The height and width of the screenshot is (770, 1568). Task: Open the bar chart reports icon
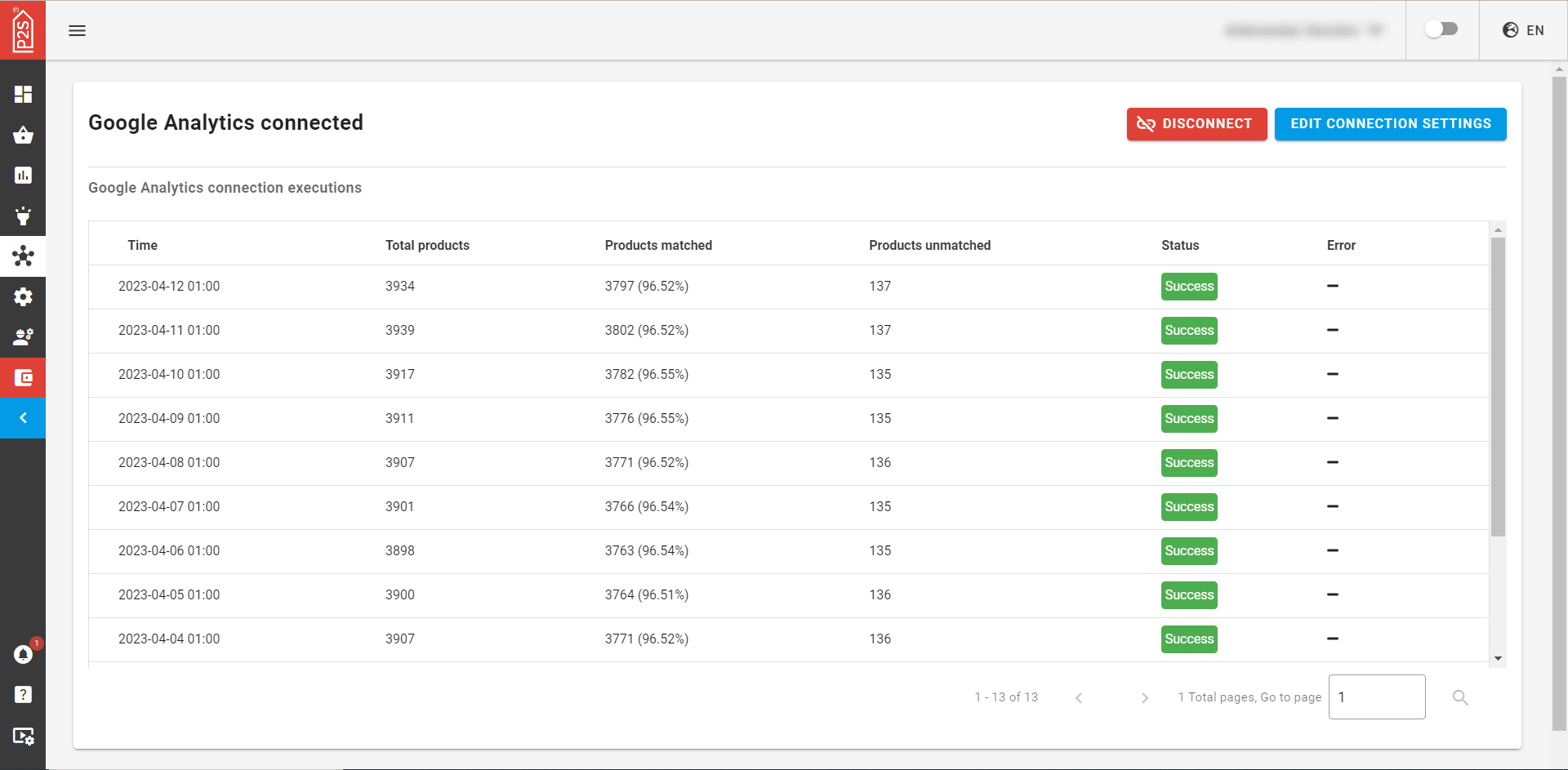pos(23,176)
